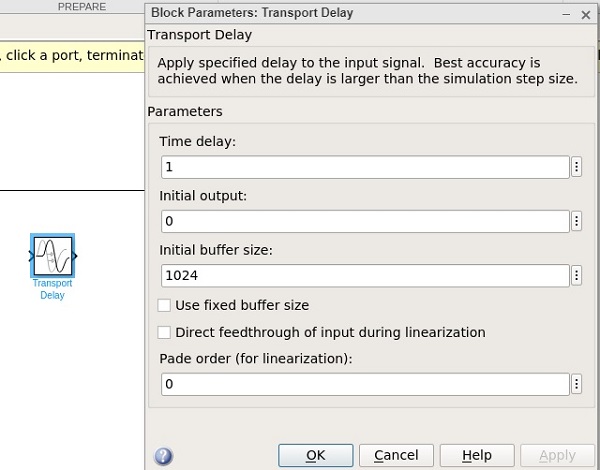Open more options beside Initial buffer size
The width and height of the screenshot is (600, 470).
(577, 275)
